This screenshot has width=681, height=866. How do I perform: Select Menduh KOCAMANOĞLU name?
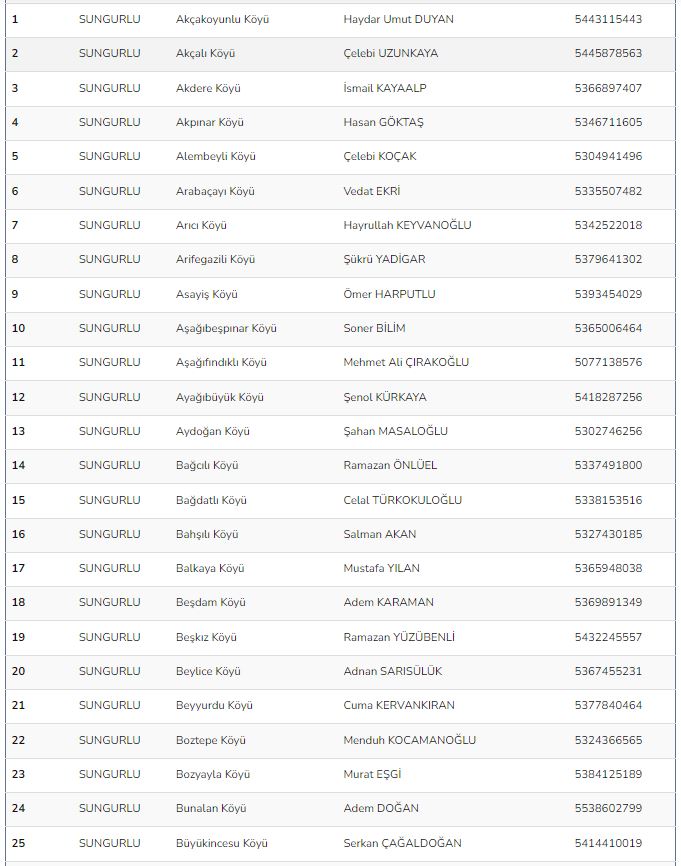[x=409, y=740]
